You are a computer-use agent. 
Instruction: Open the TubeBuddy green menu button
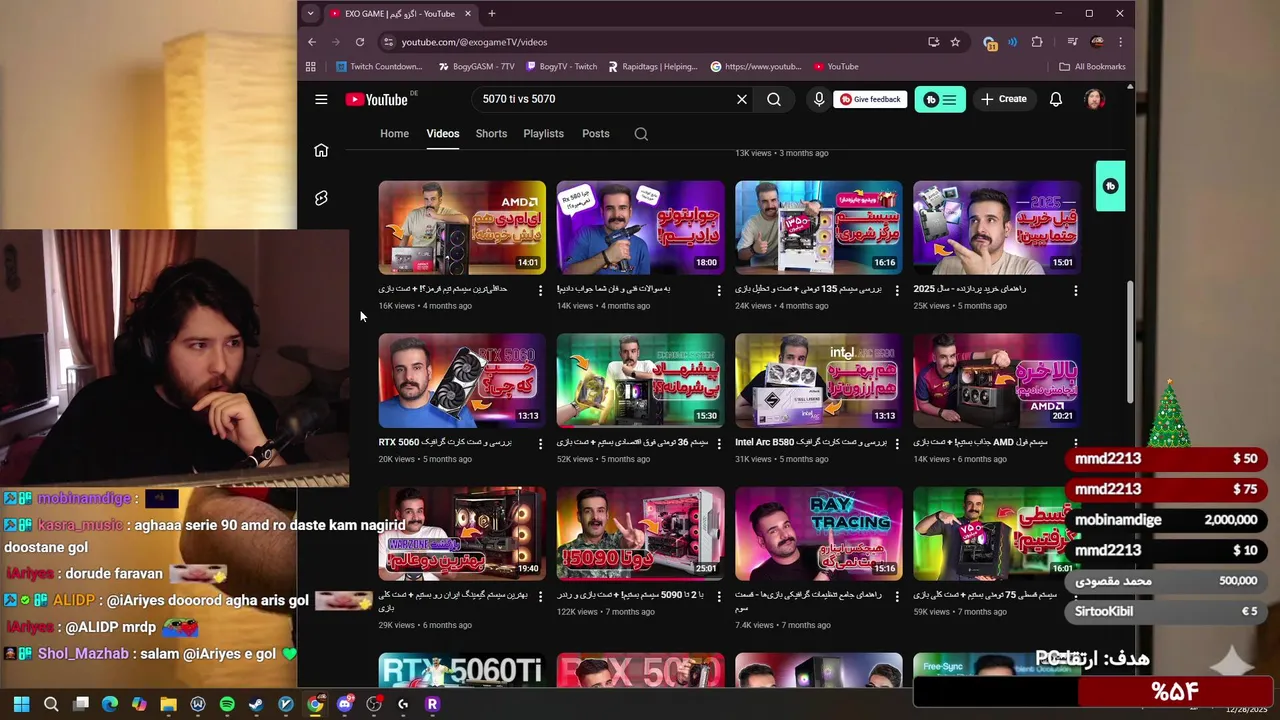[940, 99]
